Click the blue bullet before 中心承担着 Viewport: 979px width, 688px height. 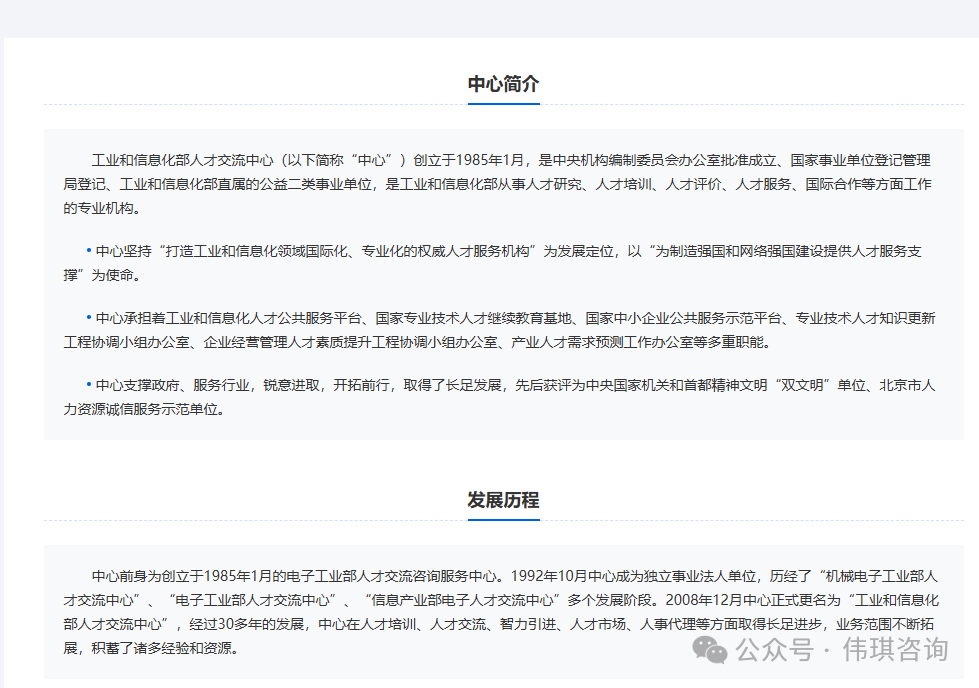tap(89, 318)
